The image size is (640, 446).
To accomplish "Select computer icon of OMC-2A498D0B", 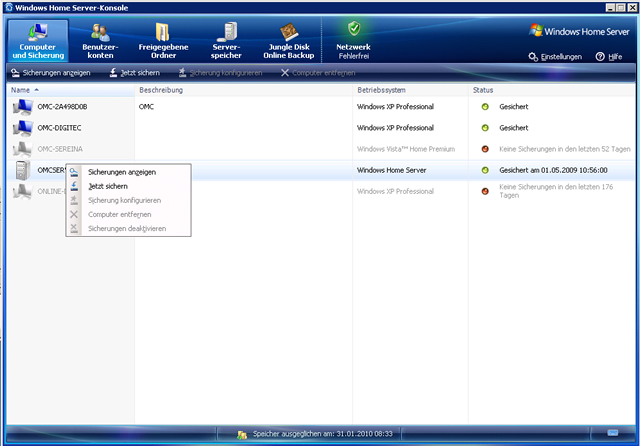I will [22, 107].
